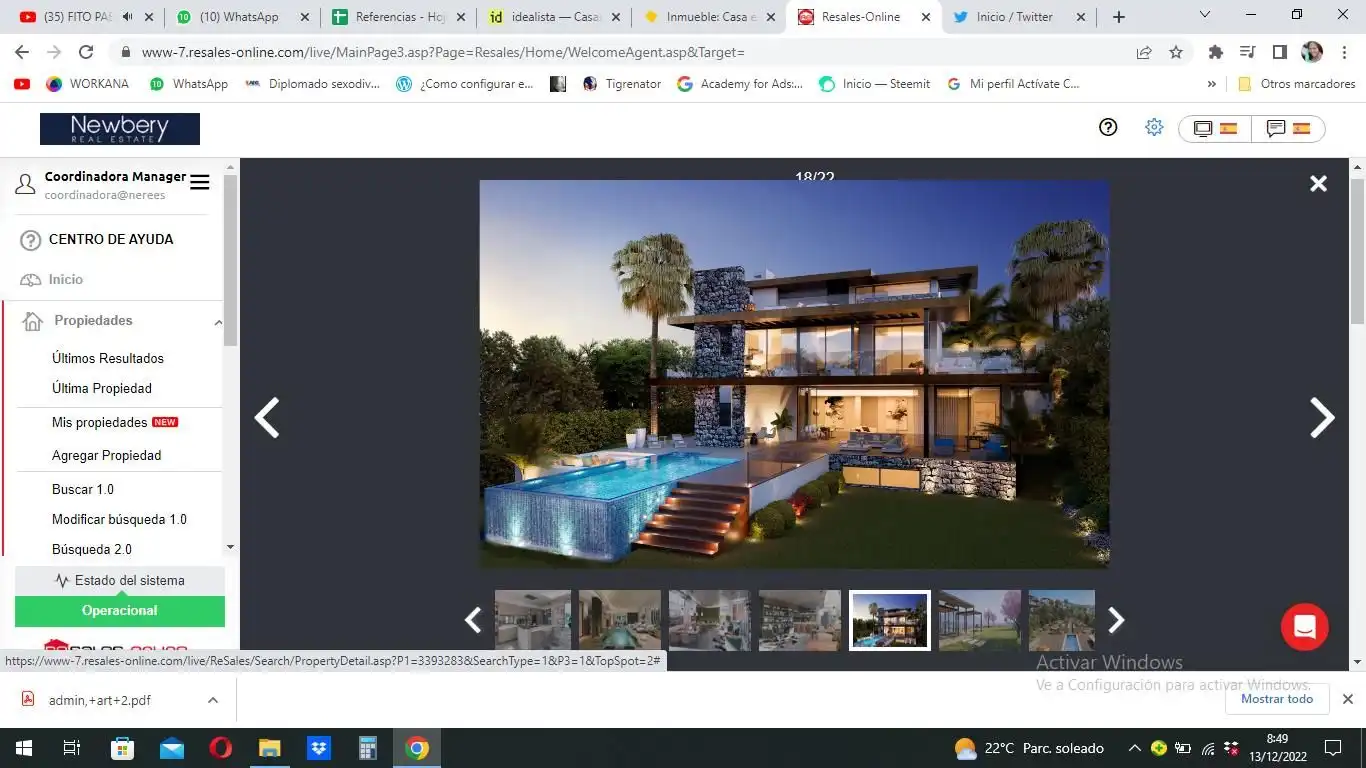Image resolution: width=1366 pixels, height=768 pixels.
Task: Open Chrome three-dot menu
Action: point(1343,52)
